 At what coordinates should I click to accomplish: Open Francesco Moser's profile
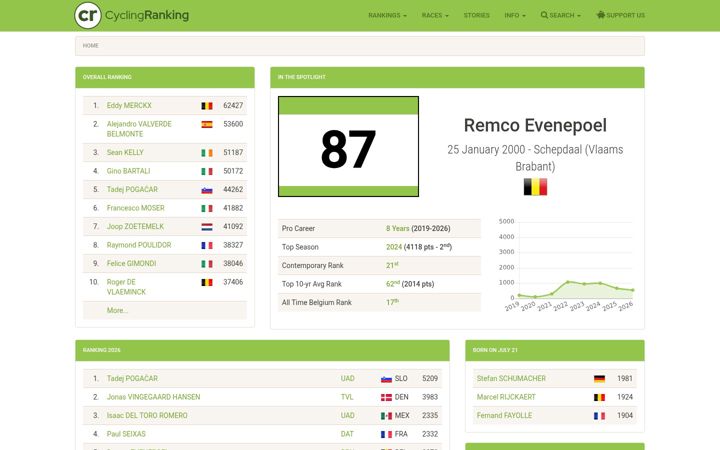(135, 208)
